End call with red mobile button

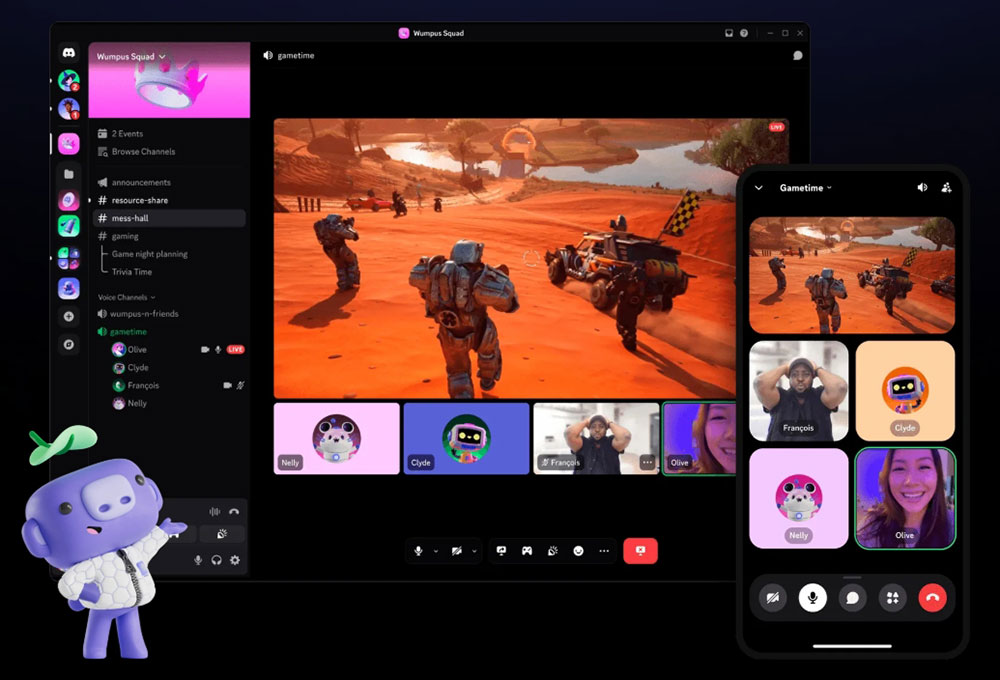point(932,598)
